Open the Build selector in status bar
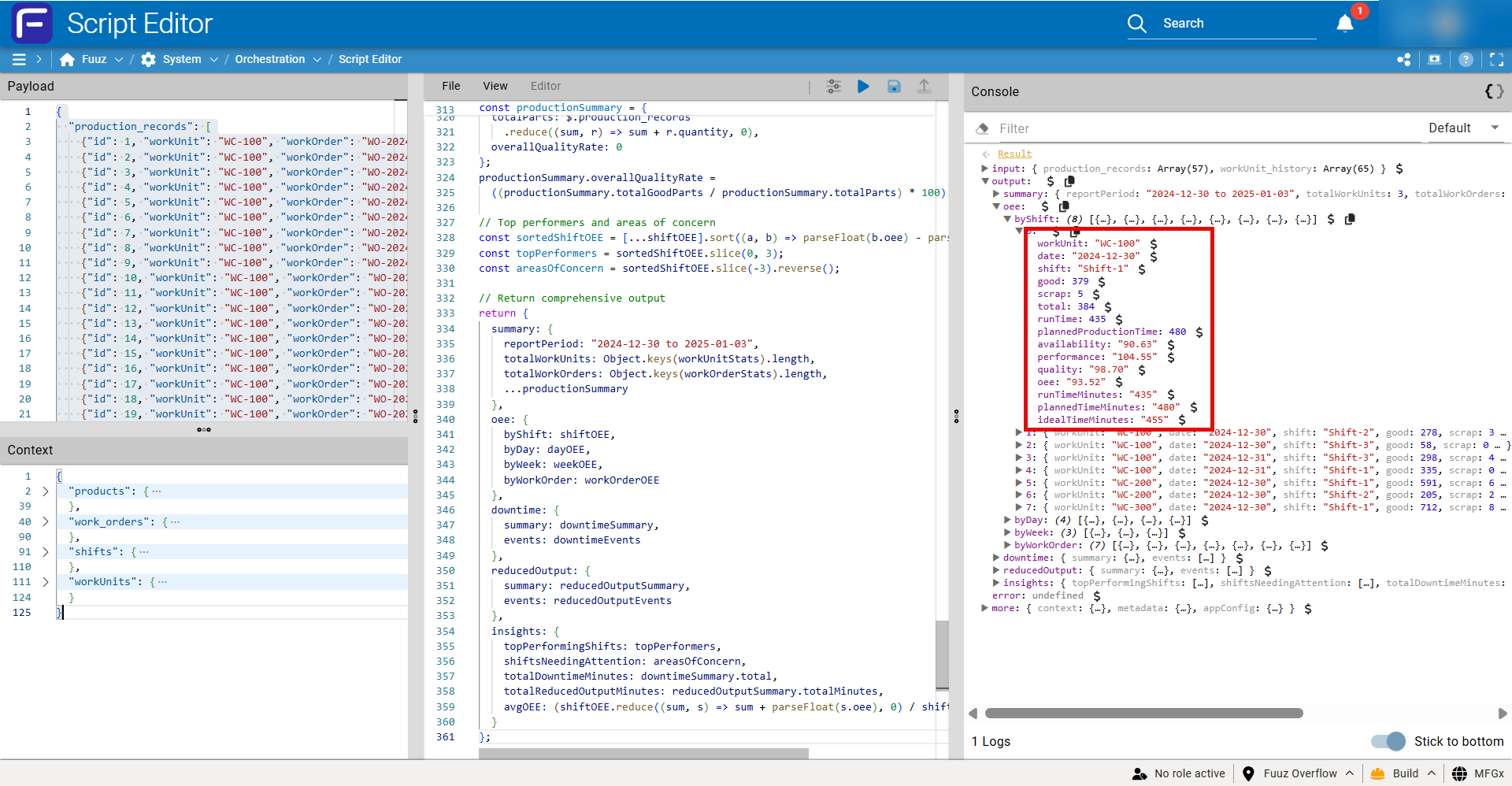The height and width of the screenshot is (786, 1512). (x=1404, y=773)
